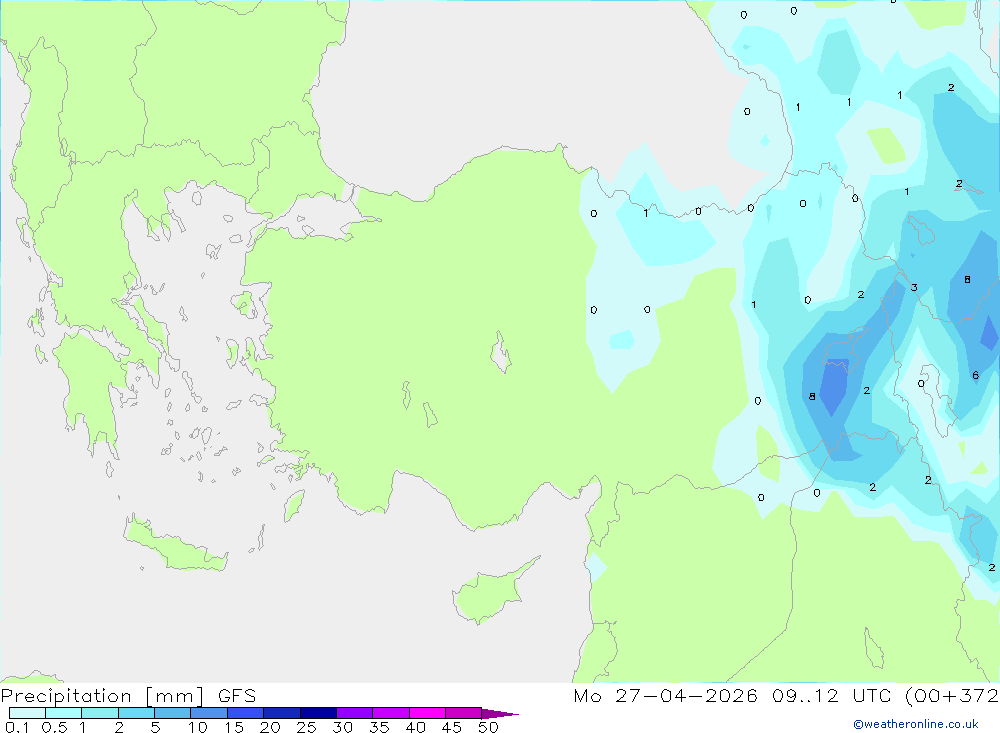Pick the 10–15 mm legend color swatch
1000x733 pixels.
point(209,713)
